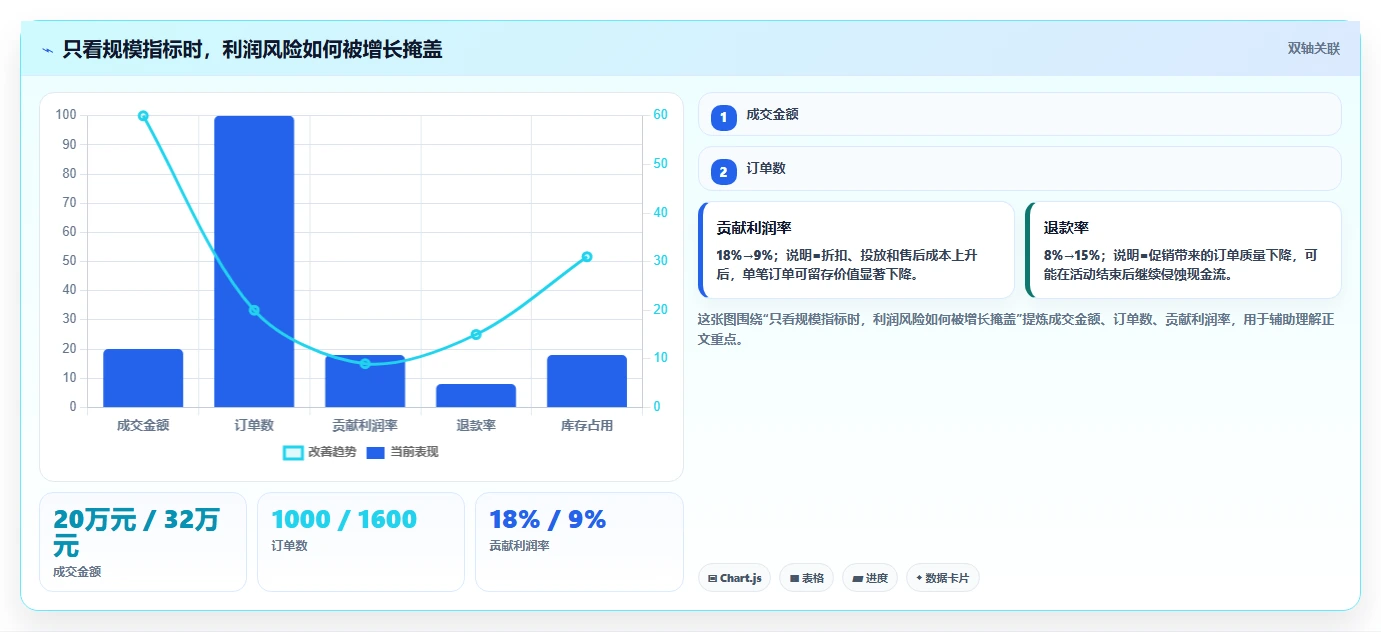Viewport: 1381px width, 632px height.
Task: Click the number 2 badge icon
Action: [x=724, y=172]
